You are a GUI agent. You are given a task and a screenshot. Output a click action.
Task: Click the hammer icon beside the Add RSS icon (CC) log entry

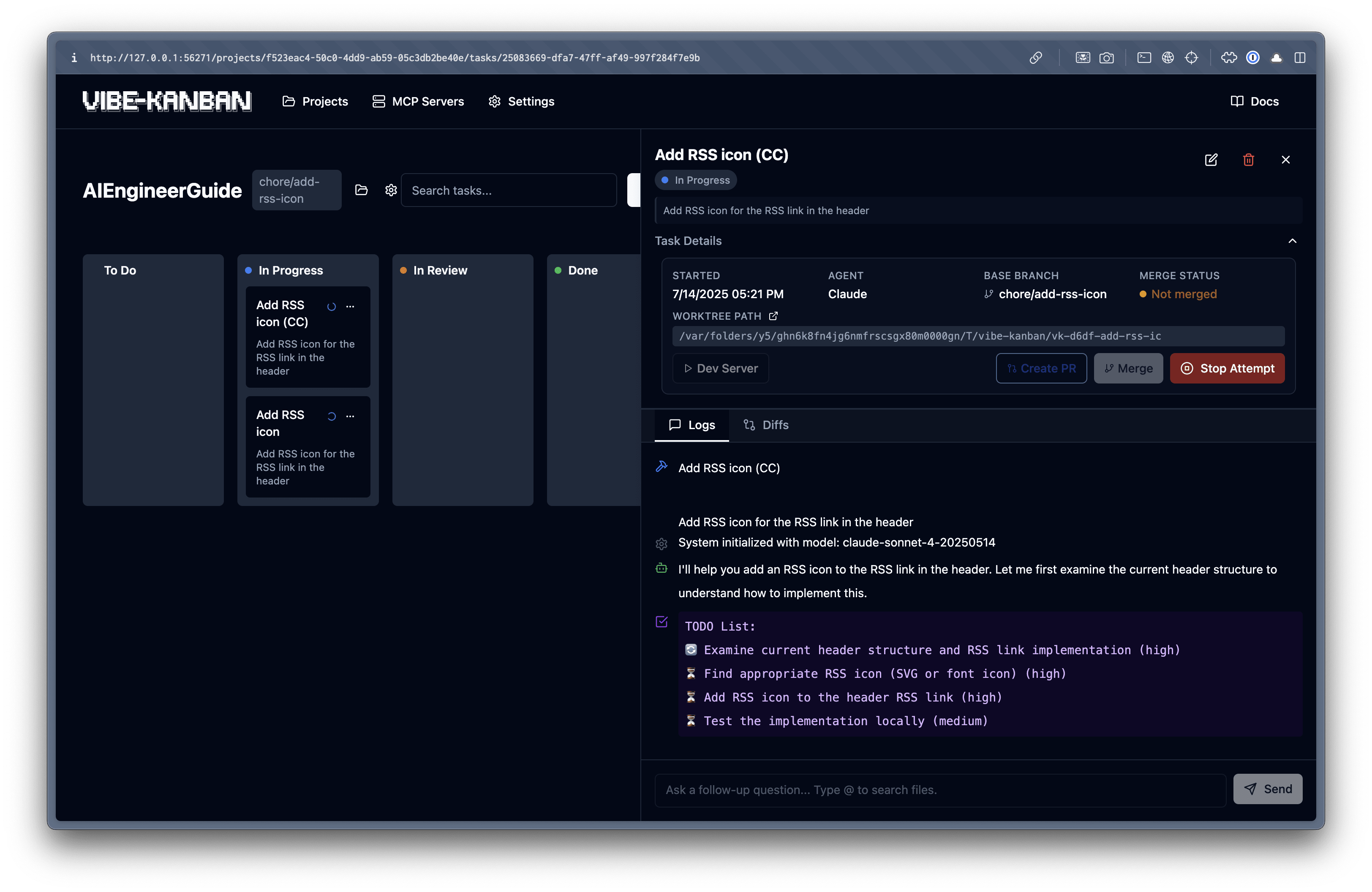click(661, 466)
